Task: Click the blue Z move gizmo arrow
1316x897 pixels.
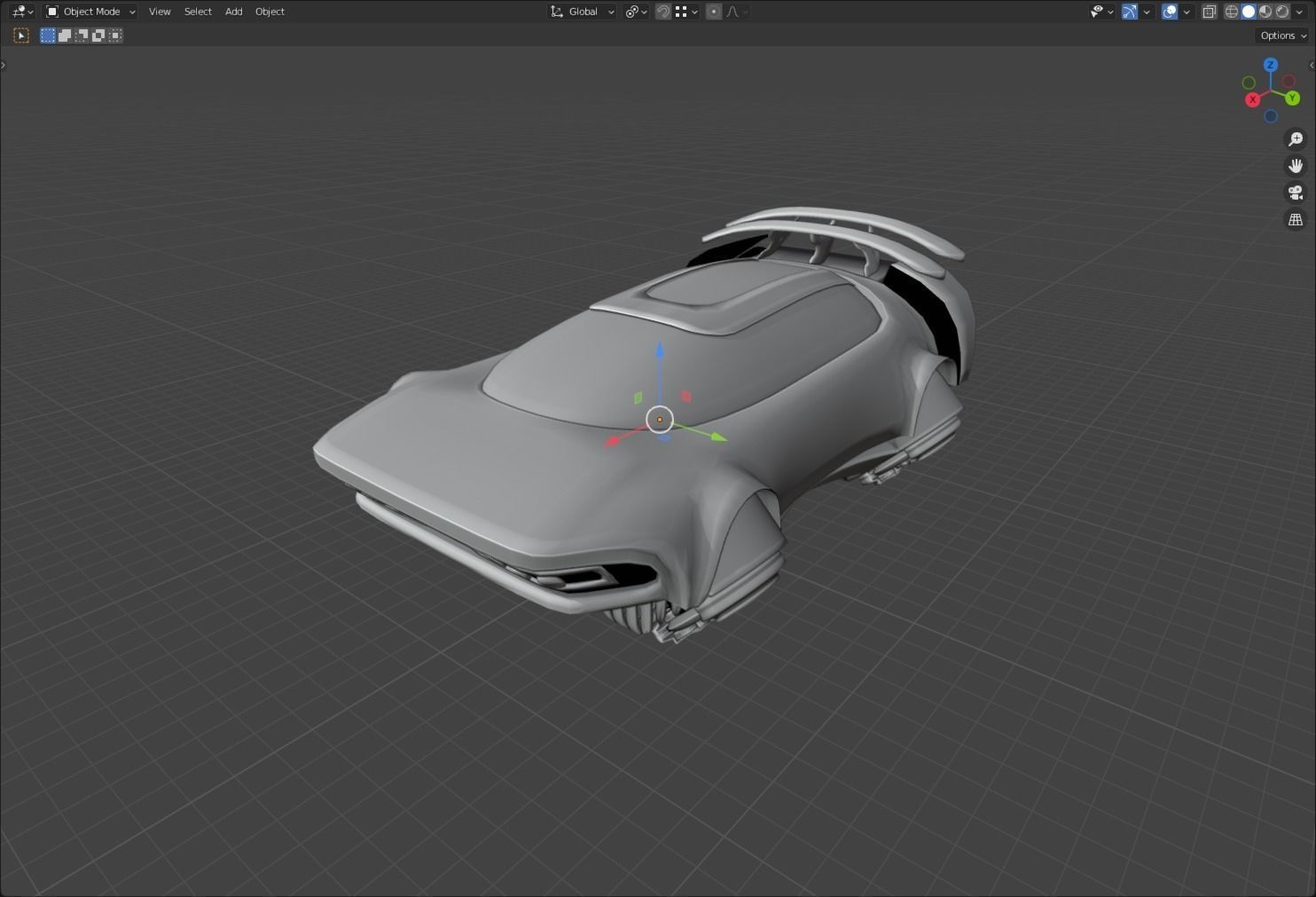Action: (x=660, y=350)
